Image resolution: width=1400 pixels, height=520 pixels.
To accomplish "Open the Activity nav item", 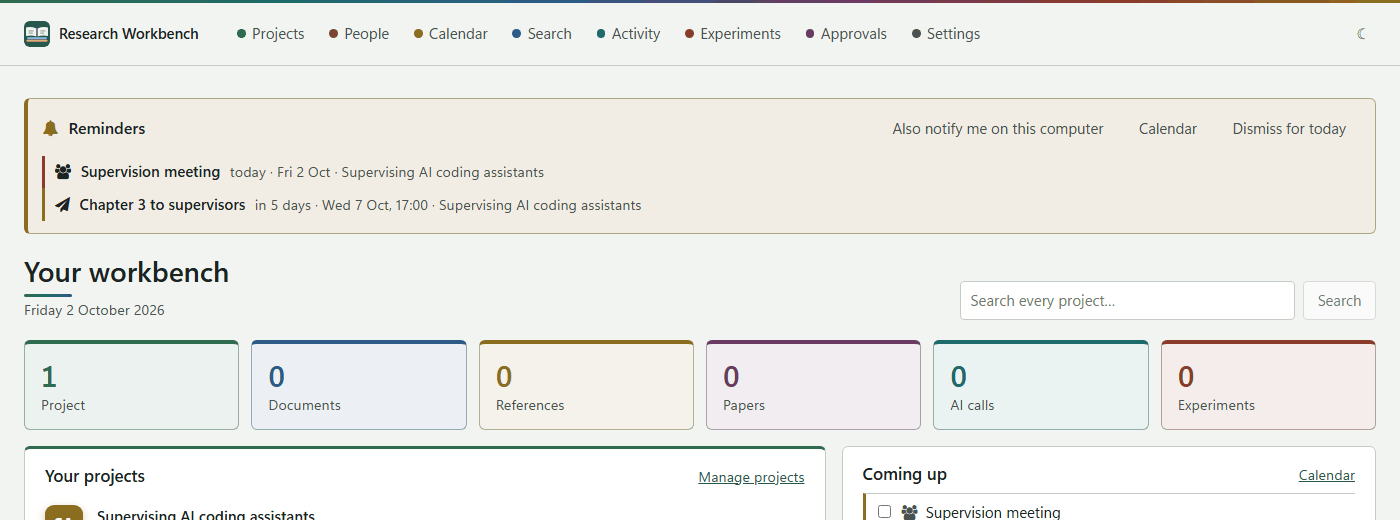I will (628, 34).
